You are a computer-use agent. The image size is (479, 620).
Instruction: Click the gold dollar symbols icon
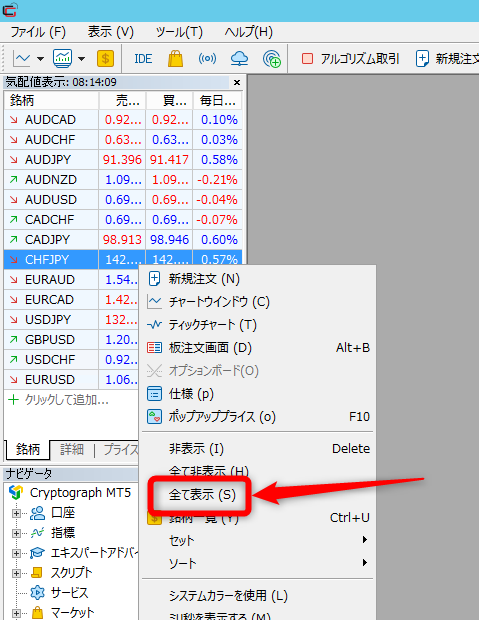(x=105, y=59)
